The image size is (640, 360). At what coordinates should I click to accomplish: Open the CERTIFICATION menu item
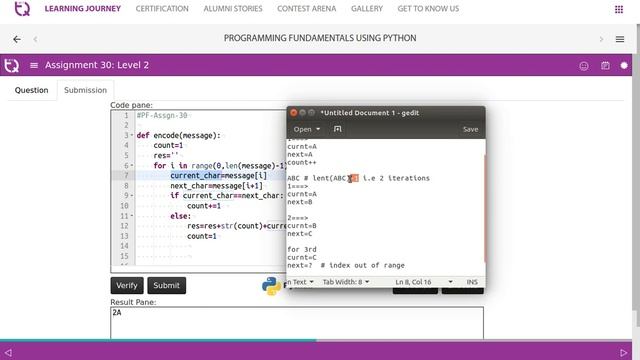162,9
